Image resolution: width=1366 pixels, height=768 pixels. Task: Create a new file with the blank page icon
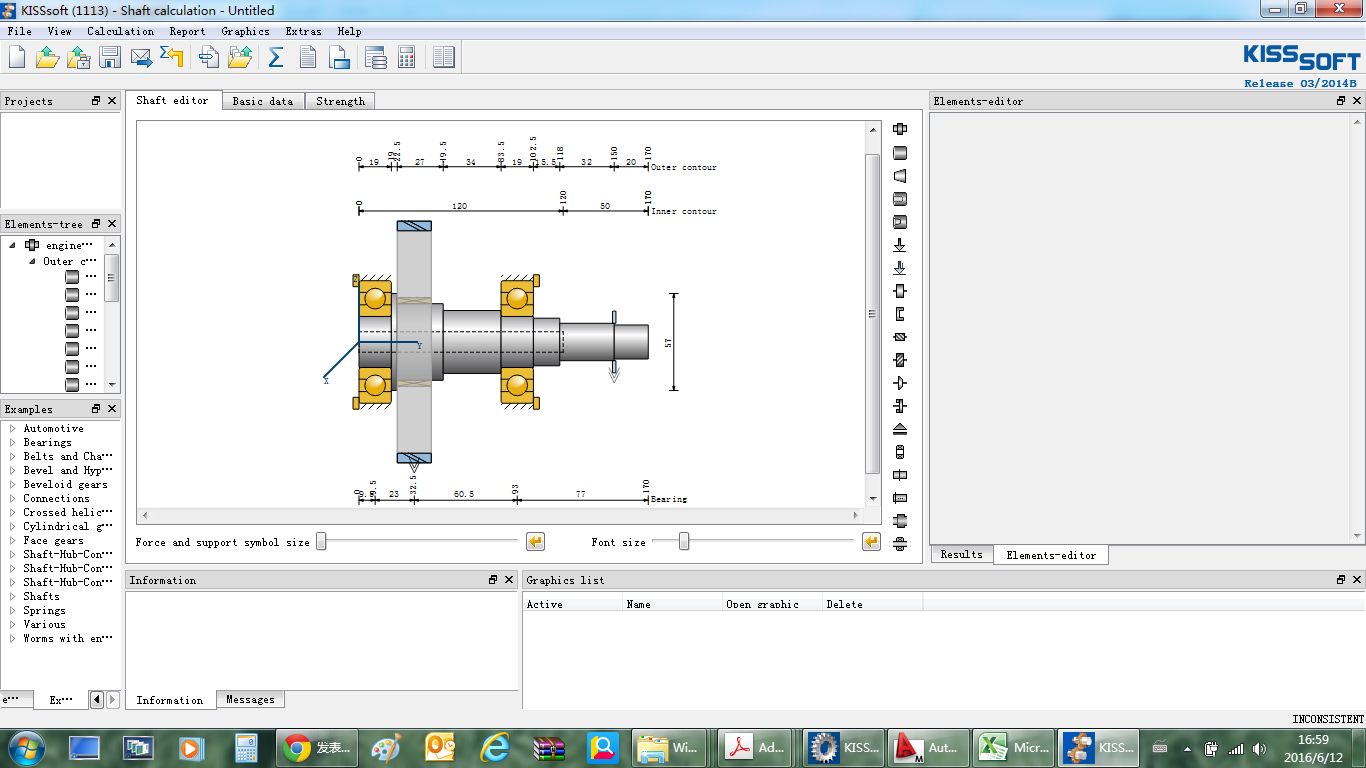click(x=17, y=58)
